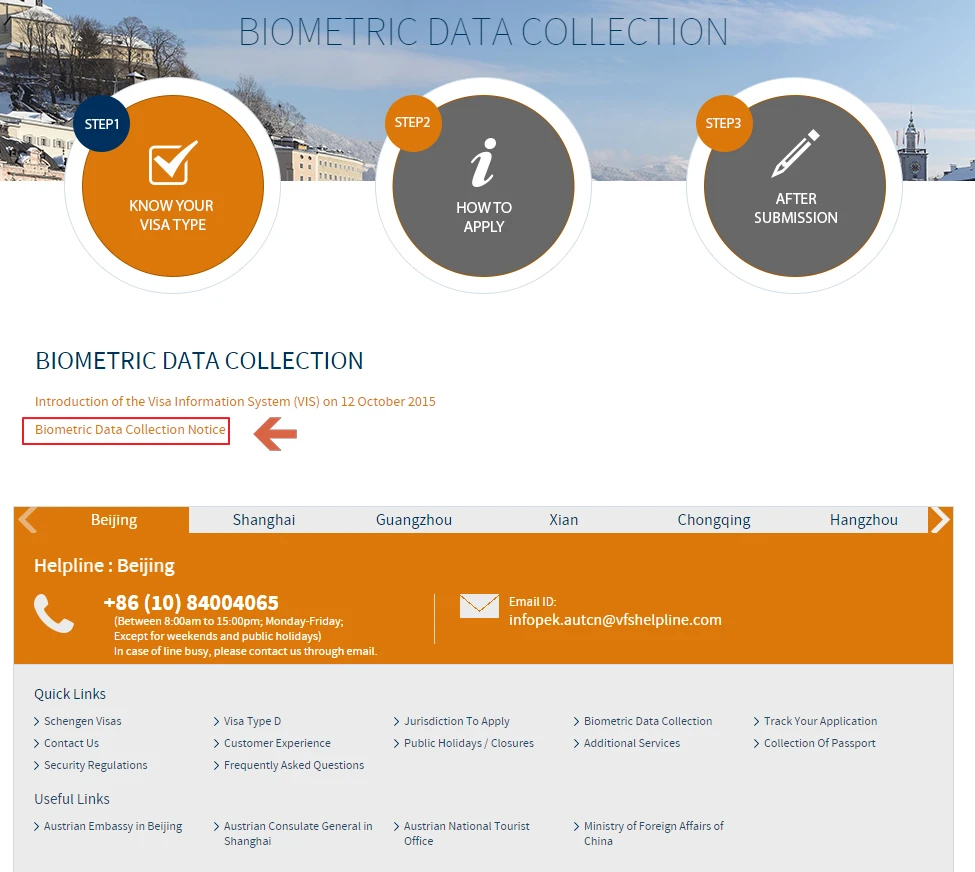Click the +86 (10) 84004065 helpline number
Image resolution: width=975 pixels, height=872 pixels.
click(x=191, y=603)
